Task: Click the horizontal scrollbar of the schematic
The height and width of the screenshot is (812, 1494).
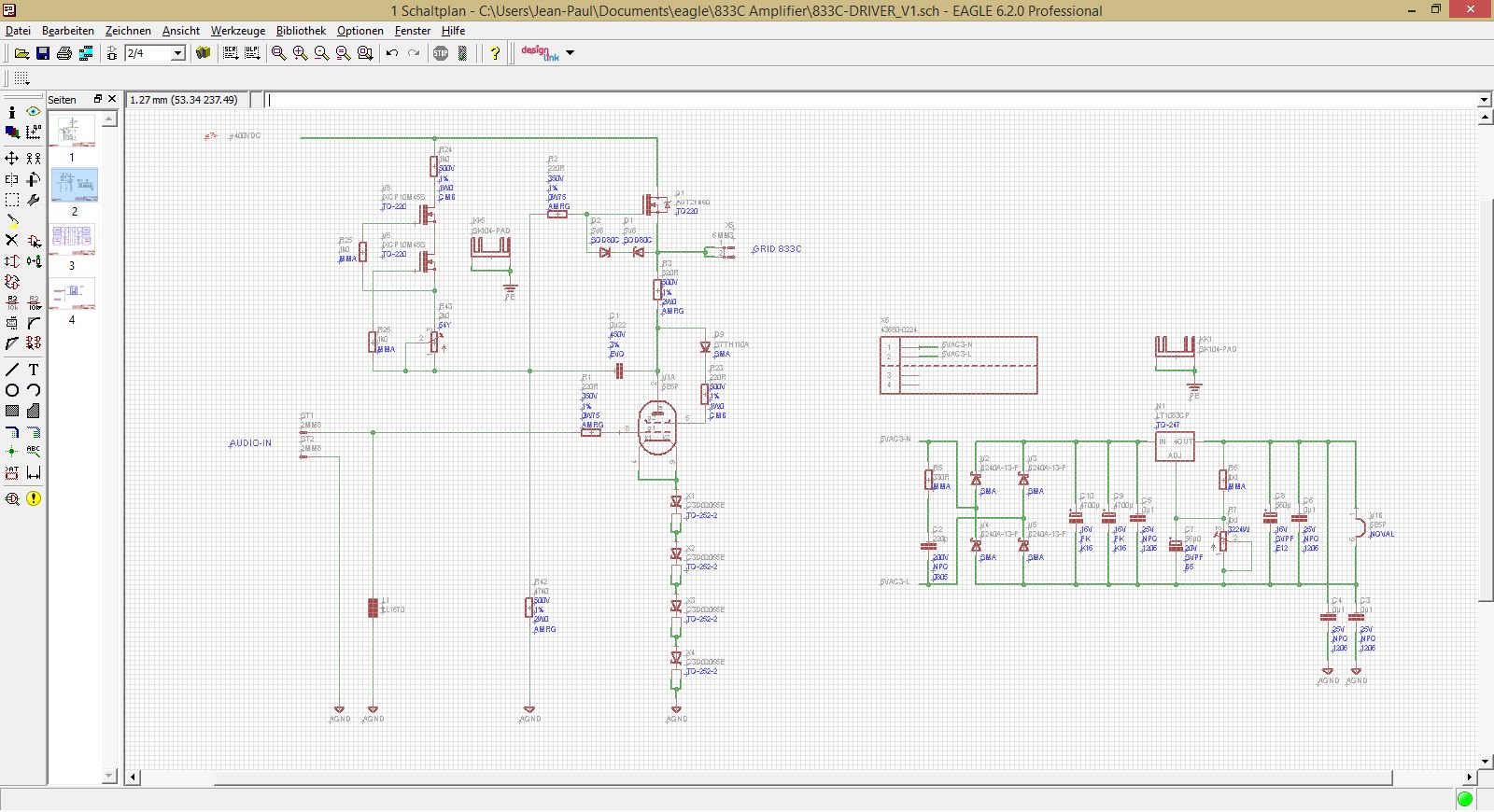Action: pos(803,777)
